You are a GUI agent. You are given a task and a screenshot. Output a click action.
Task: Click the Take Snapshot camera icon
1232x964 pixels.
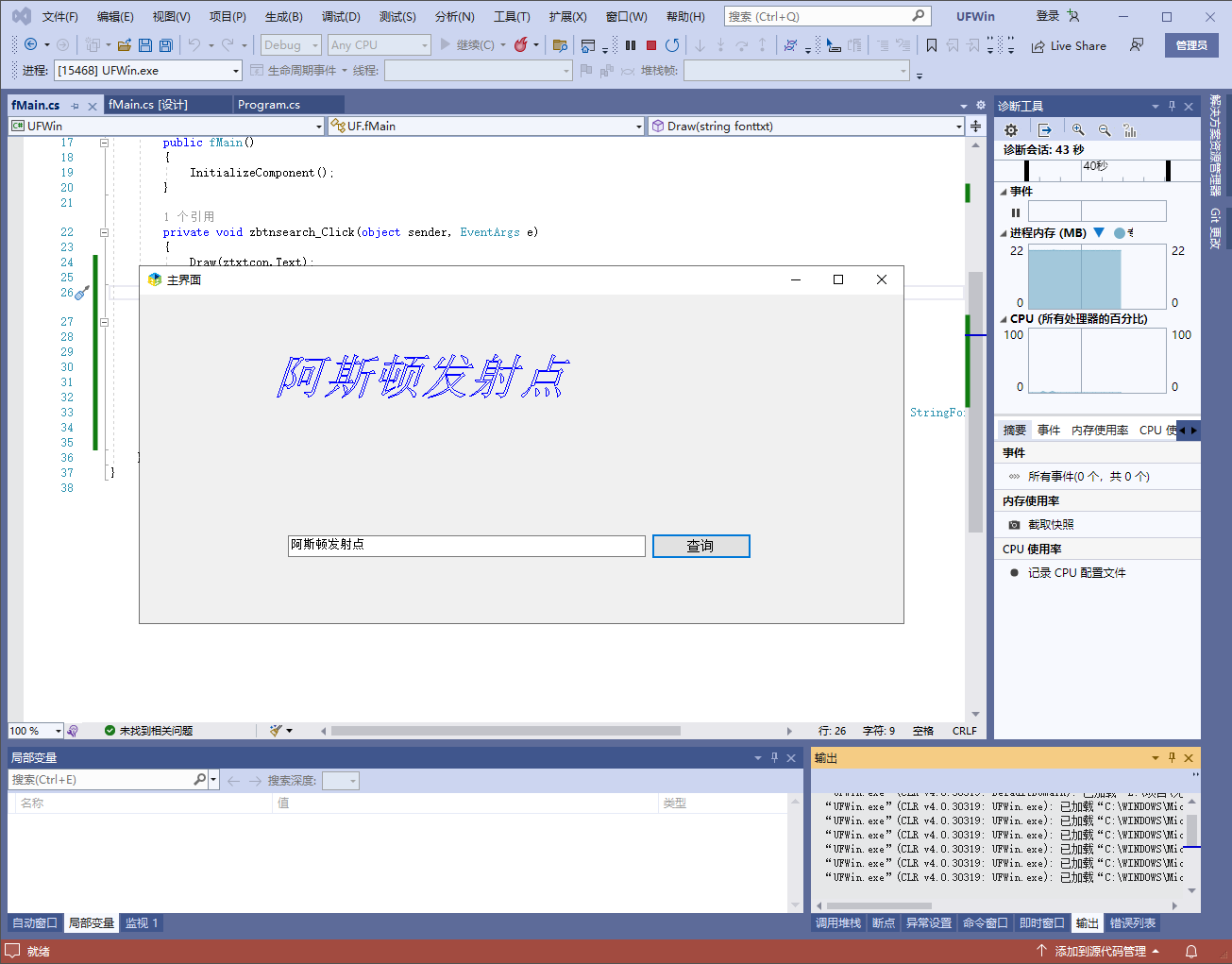(1014, 525)
